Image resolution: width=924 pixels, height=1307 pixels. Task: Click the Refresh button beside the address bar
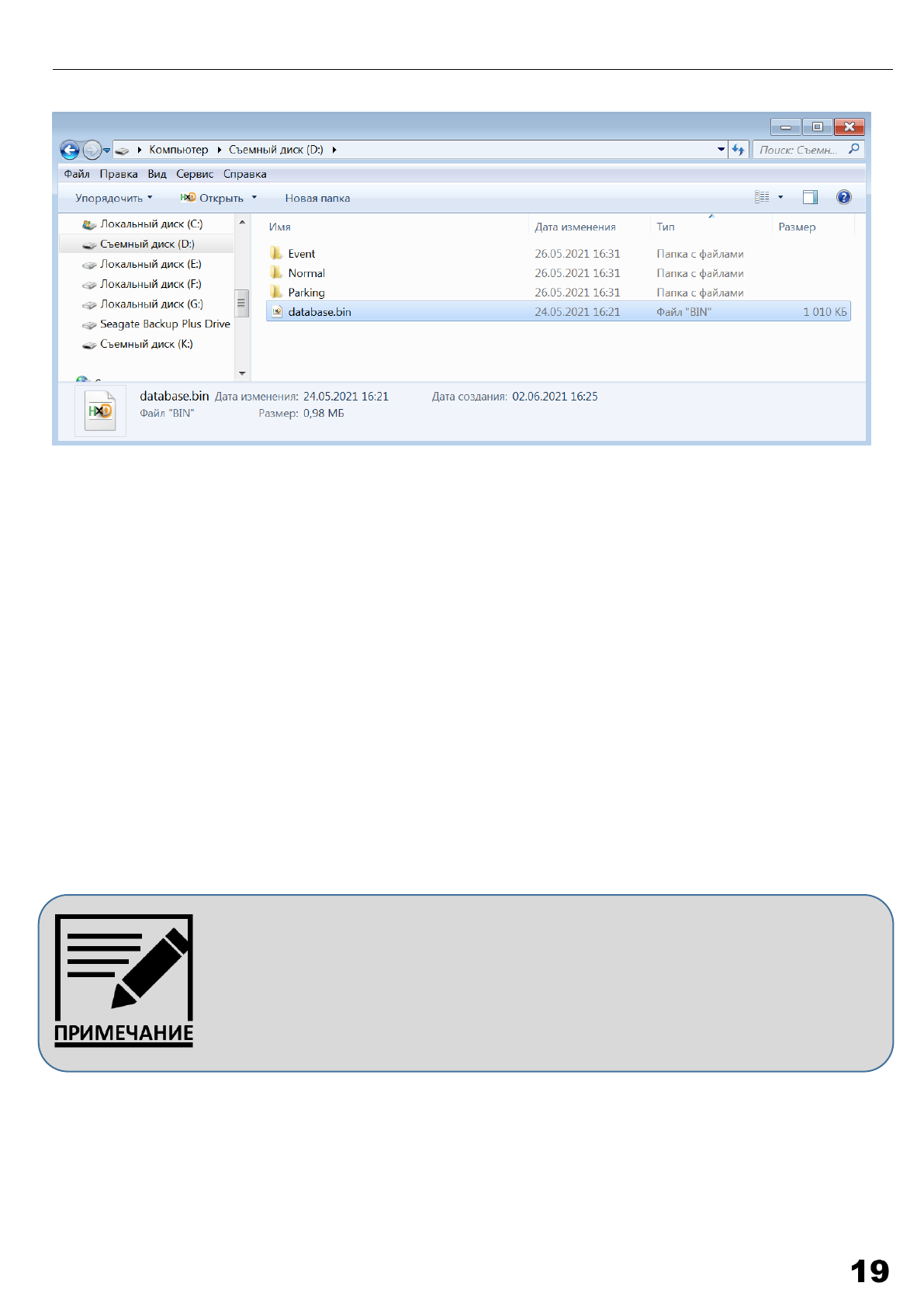point(738,150)
